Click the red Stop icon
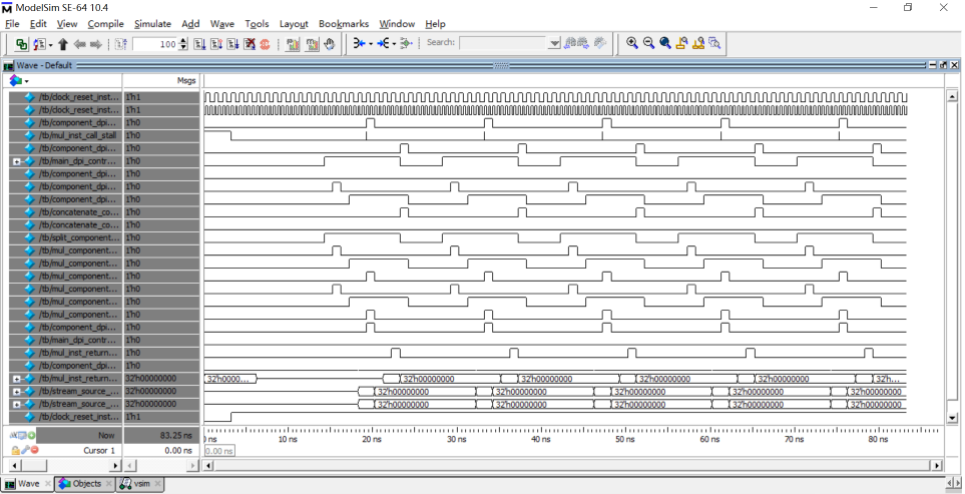This screenshot has width=965, height=494. coord(265,44)
